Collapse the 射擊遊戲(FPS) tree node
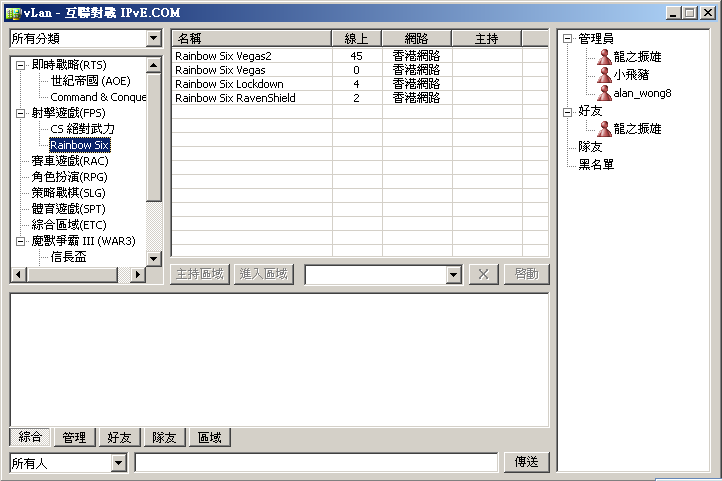 click(20, 113)
